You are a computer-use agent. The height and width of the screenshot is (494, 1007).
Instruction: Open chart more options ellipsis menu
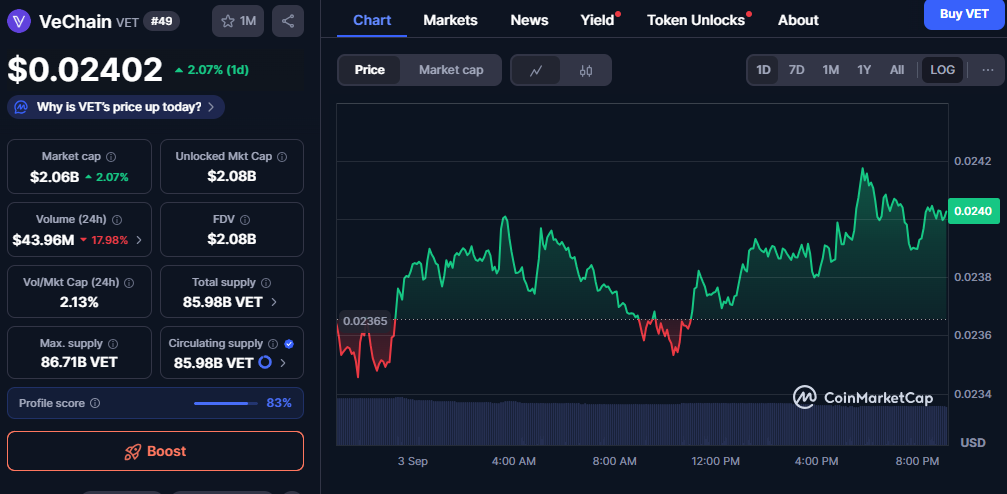987,70
